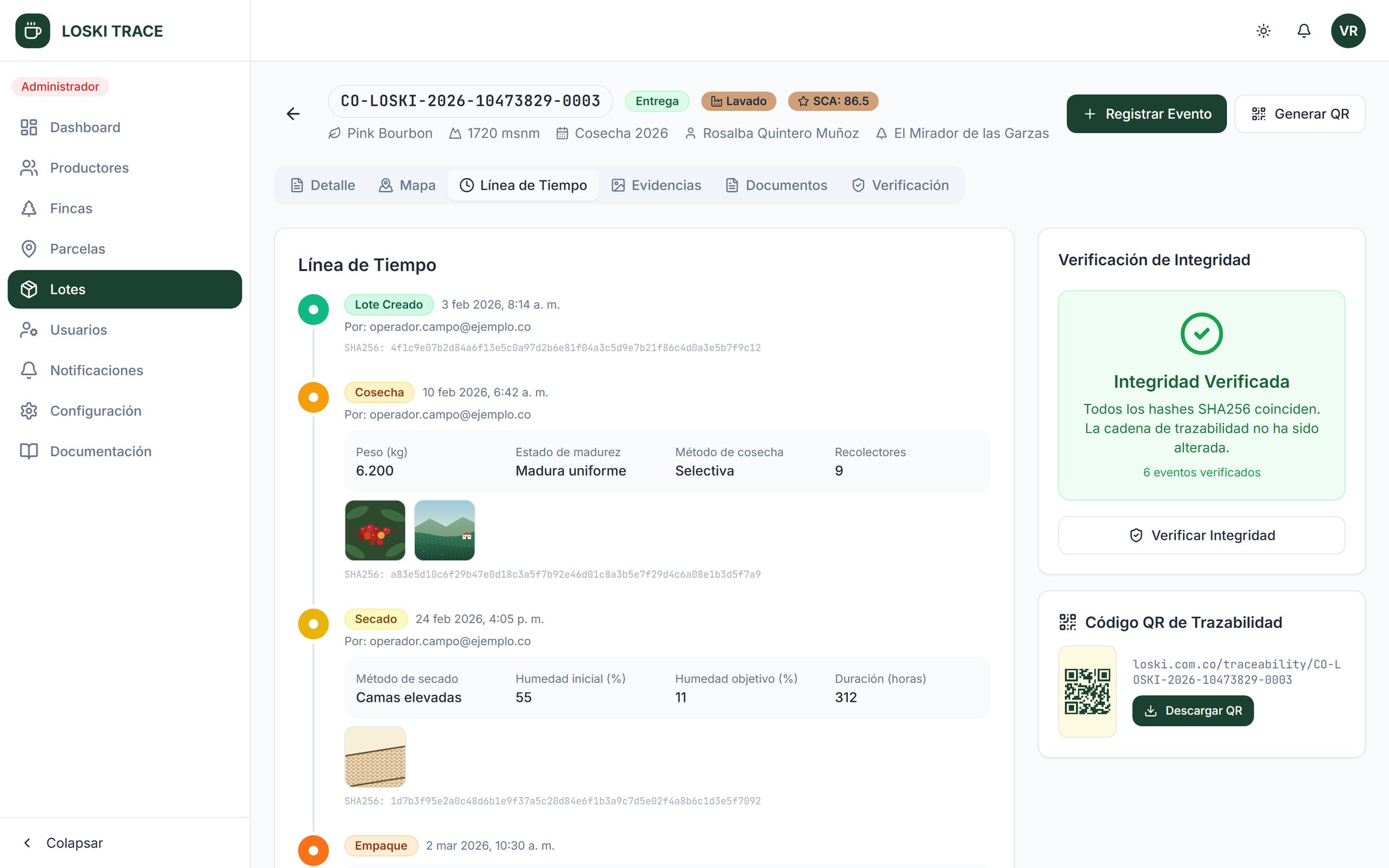Open the notifications bell in the top bar
The image size is (1389, 868).
pyautogui.click(x=1304, y=31)
